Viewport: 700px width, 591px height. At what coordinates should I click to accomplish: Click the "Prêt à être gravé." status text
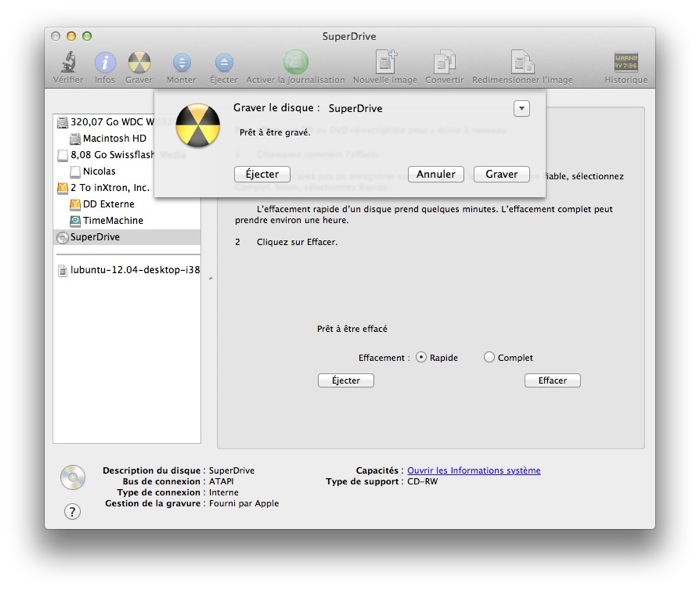click(x=275, y=133)
